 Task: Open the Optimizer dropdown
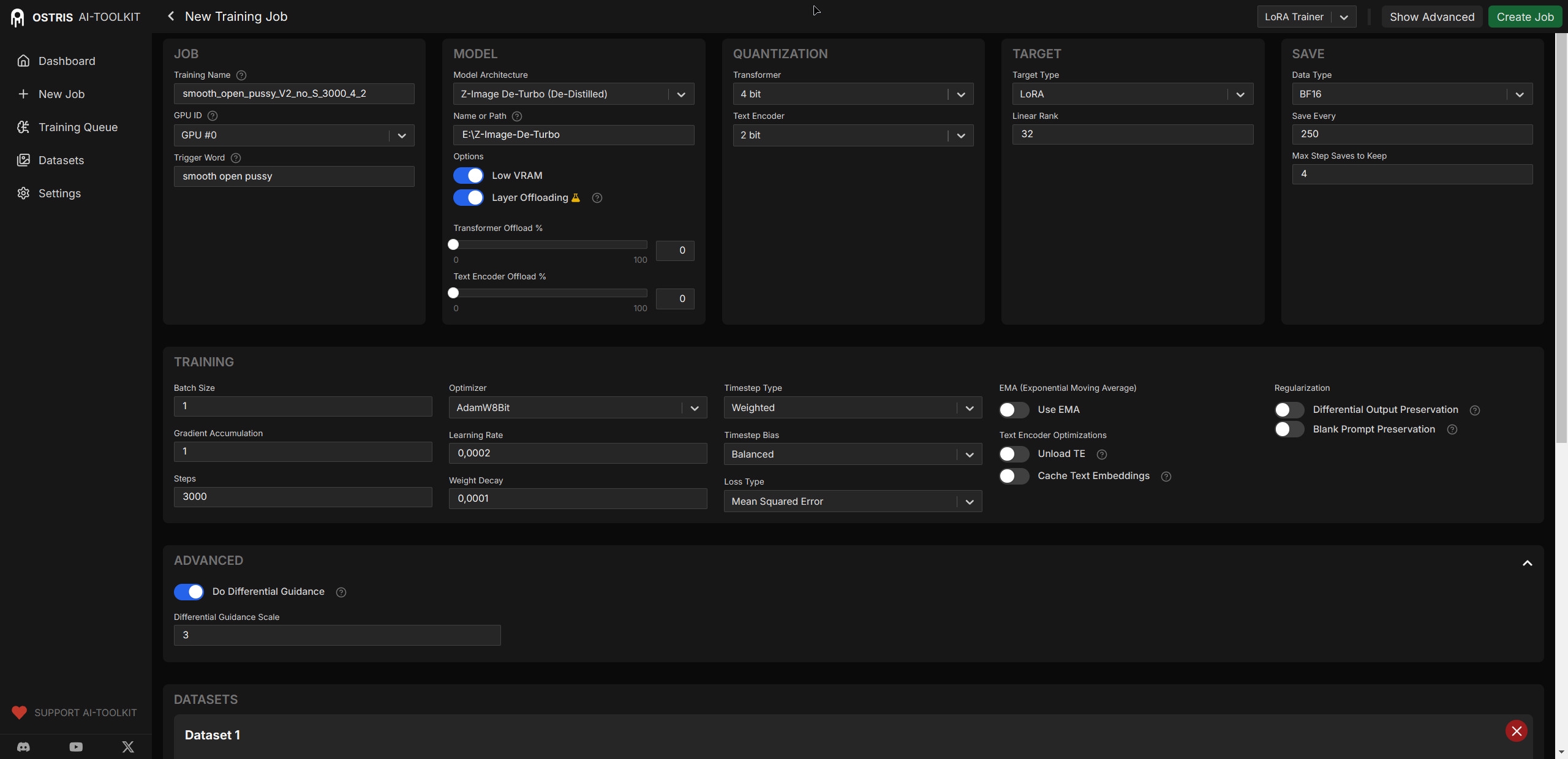578,408
